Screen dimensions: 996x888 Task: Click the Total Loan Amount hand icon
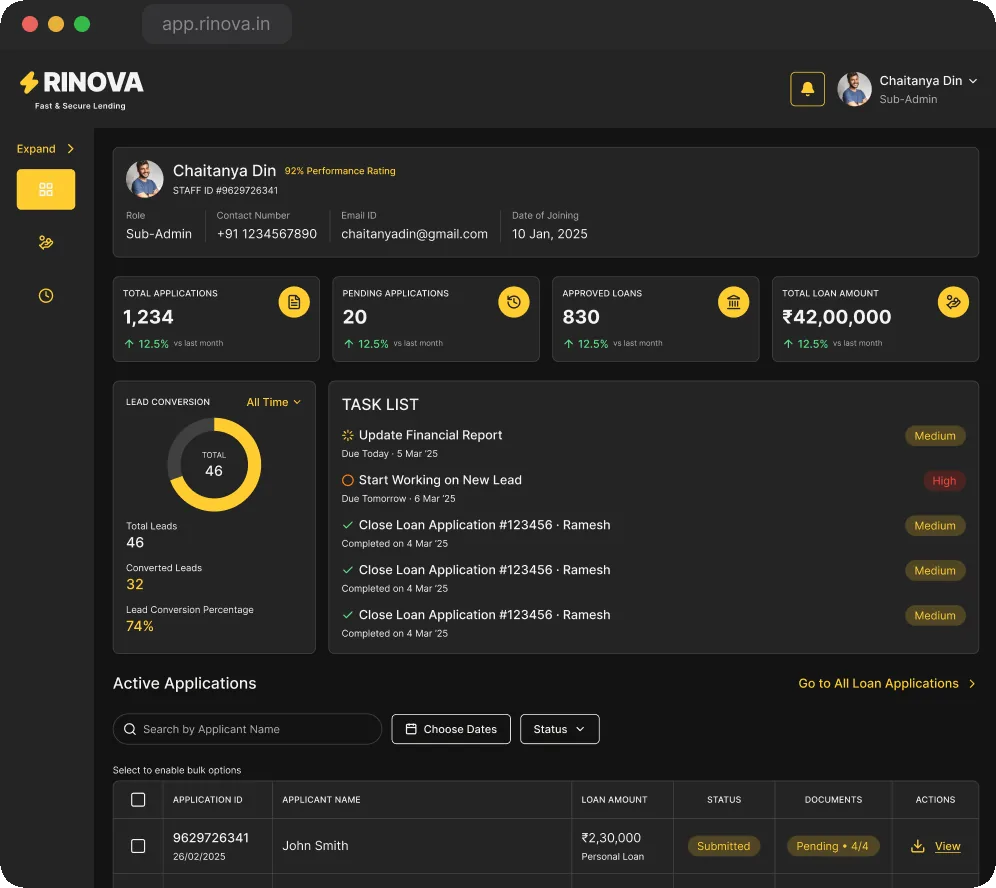click(x=953, y=302)
